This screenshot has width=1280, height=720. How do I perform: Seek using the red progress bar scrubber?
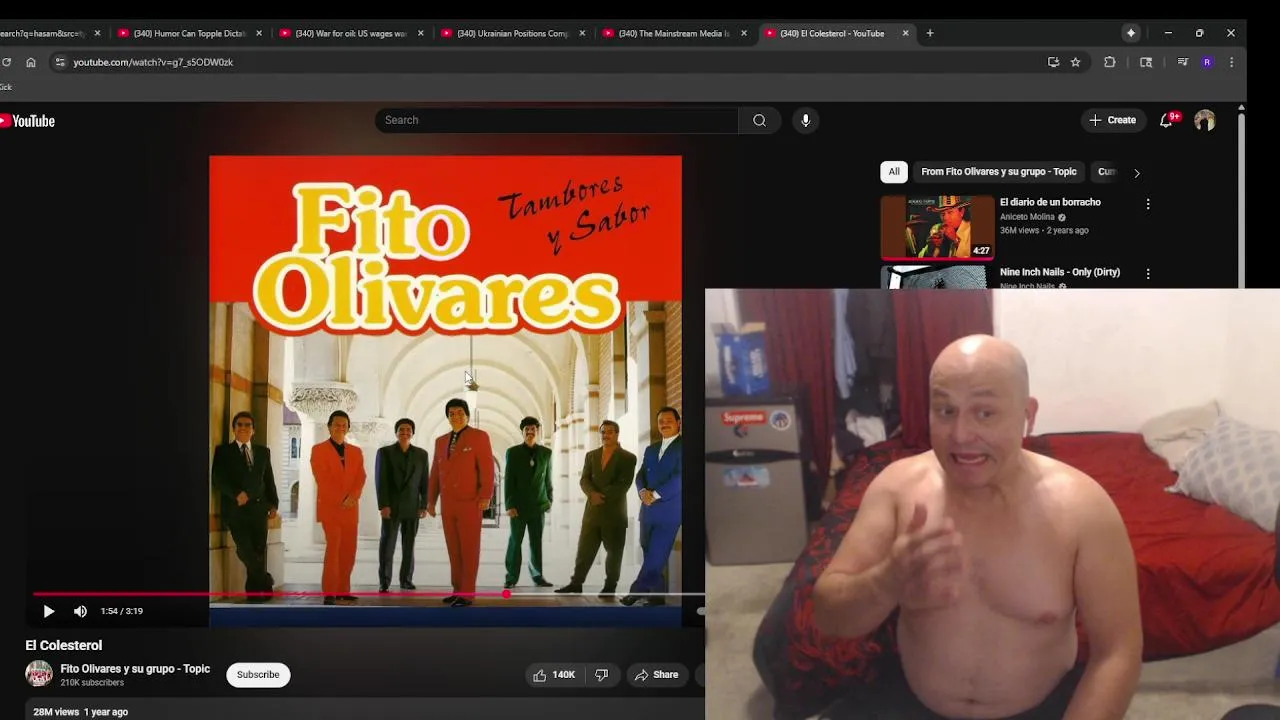(506, 594)
